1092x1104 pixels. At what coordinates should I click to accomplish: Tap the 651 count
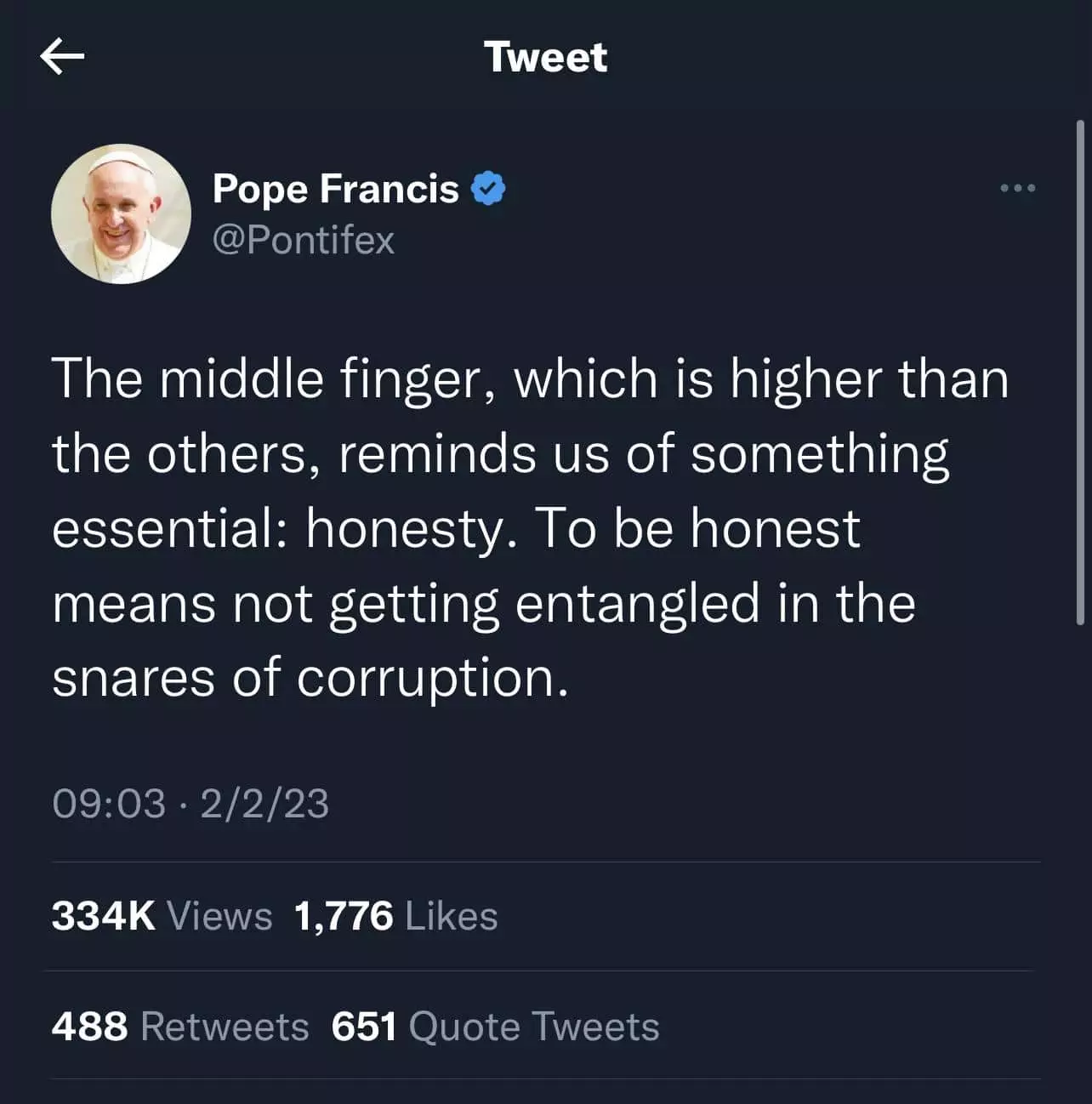(364, 1027)
